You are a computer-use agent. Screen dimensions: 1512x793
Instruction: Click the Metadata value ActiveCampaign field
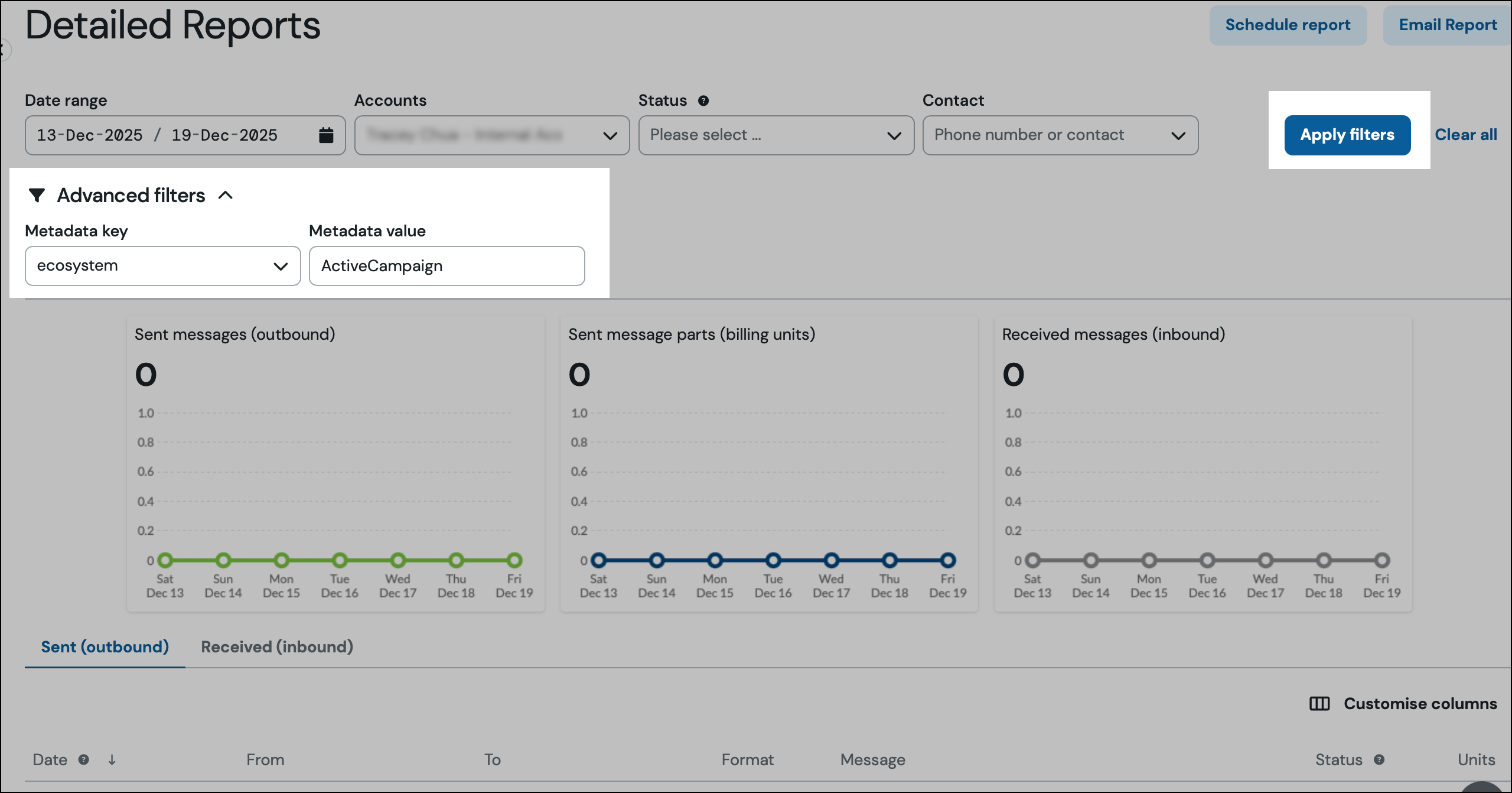coord(447,266)
